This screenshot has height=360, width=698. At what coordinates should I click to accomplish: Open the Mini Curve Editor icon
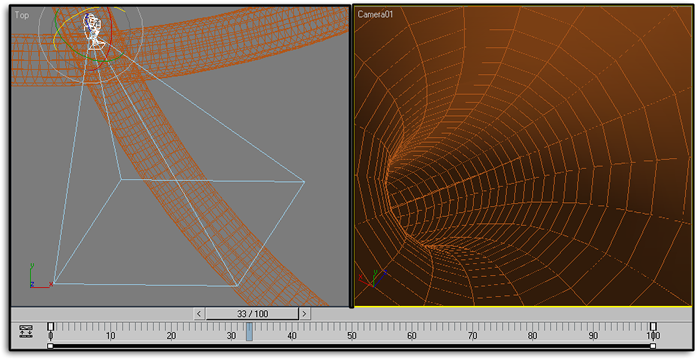coord(26,332)
